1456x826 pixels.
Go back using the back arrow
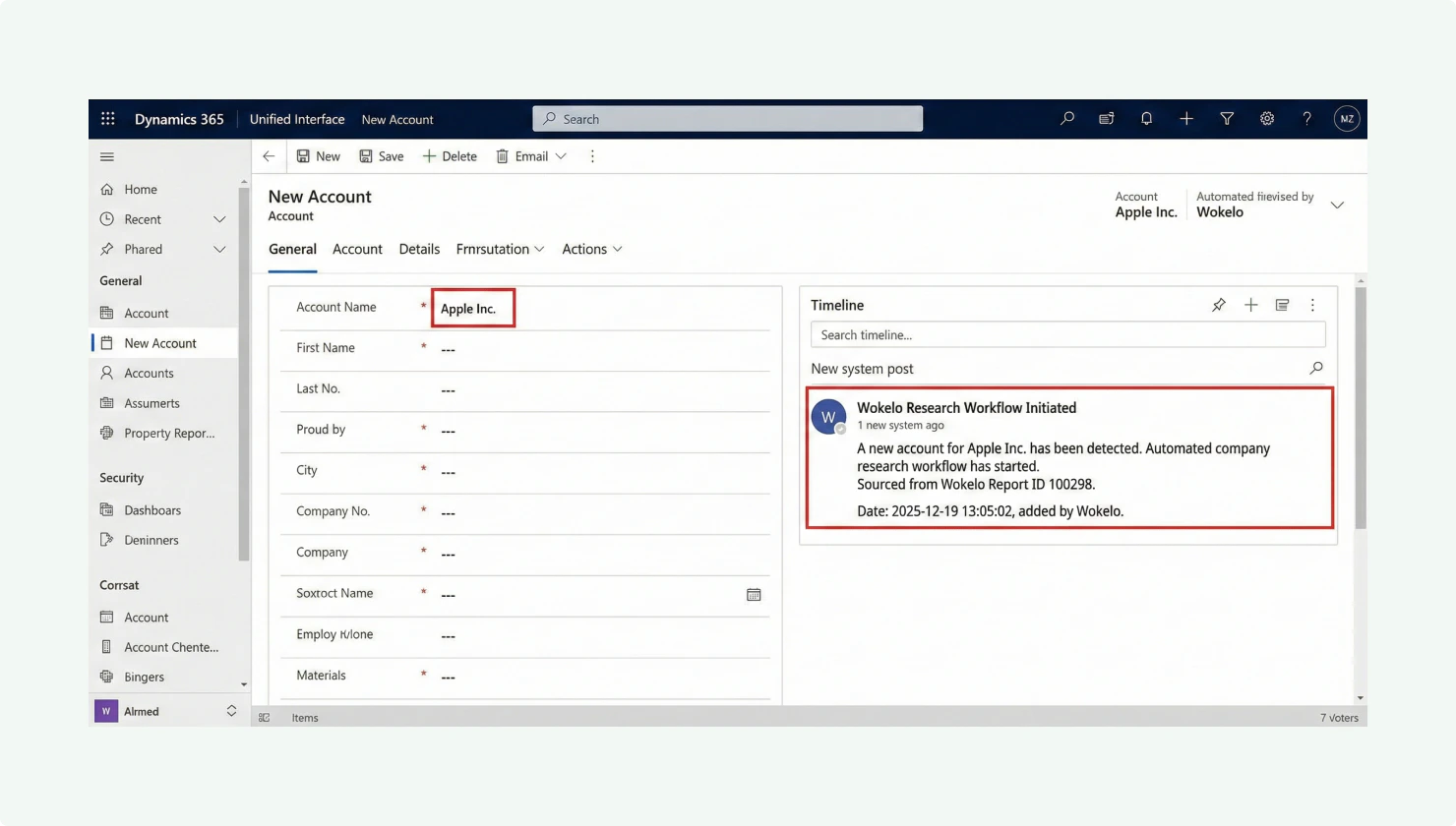click(269, 156)
